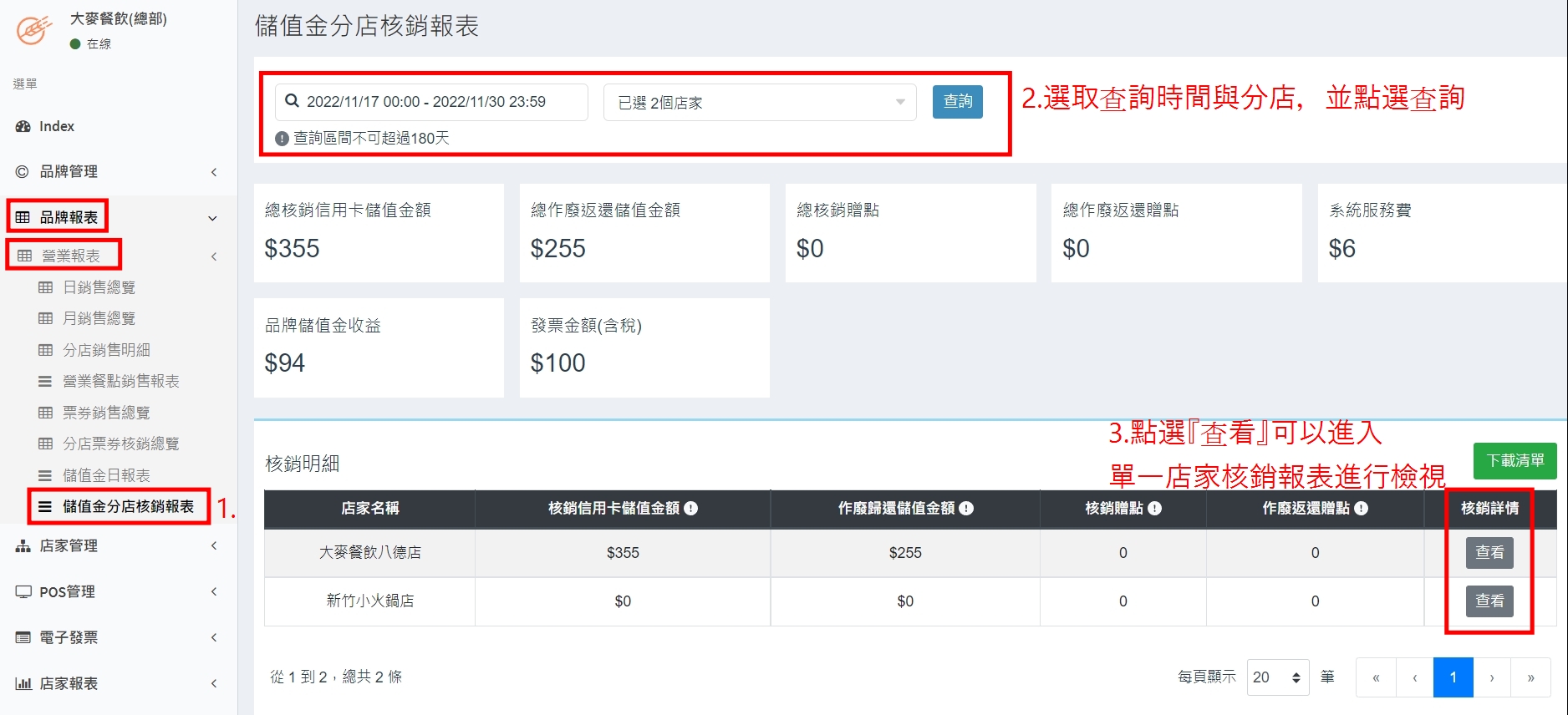This screenshot has width=1568, height=715.
Task: Click the info icon beside 核銷贈點 header
Action: click(1155, 509)
